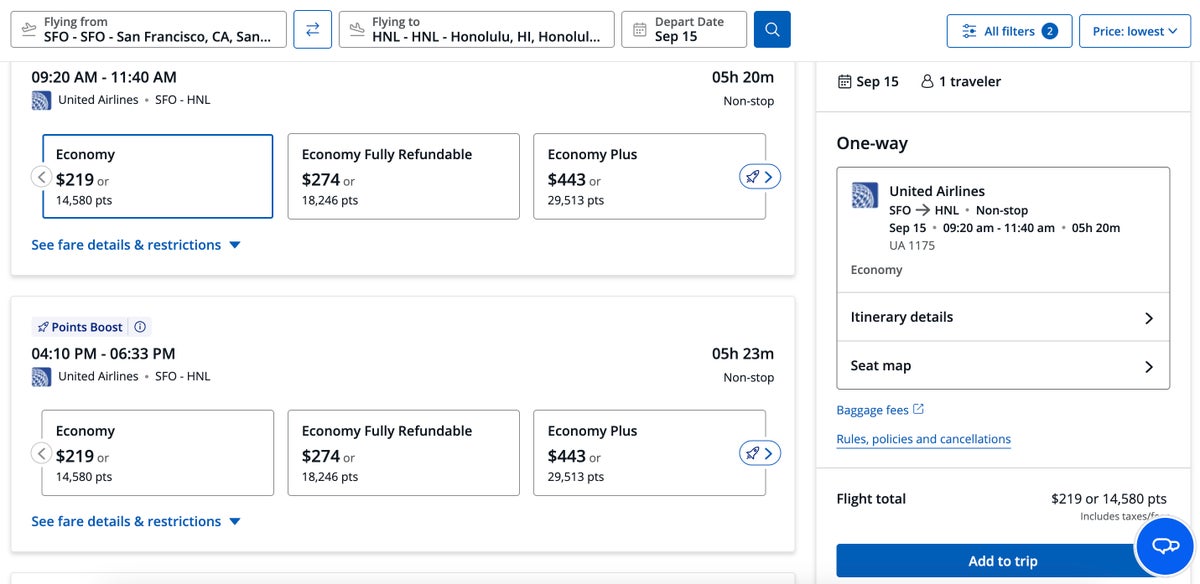
Task: Click 09:20 AM - 11:40 AM departure time
Action: [104, 77]
